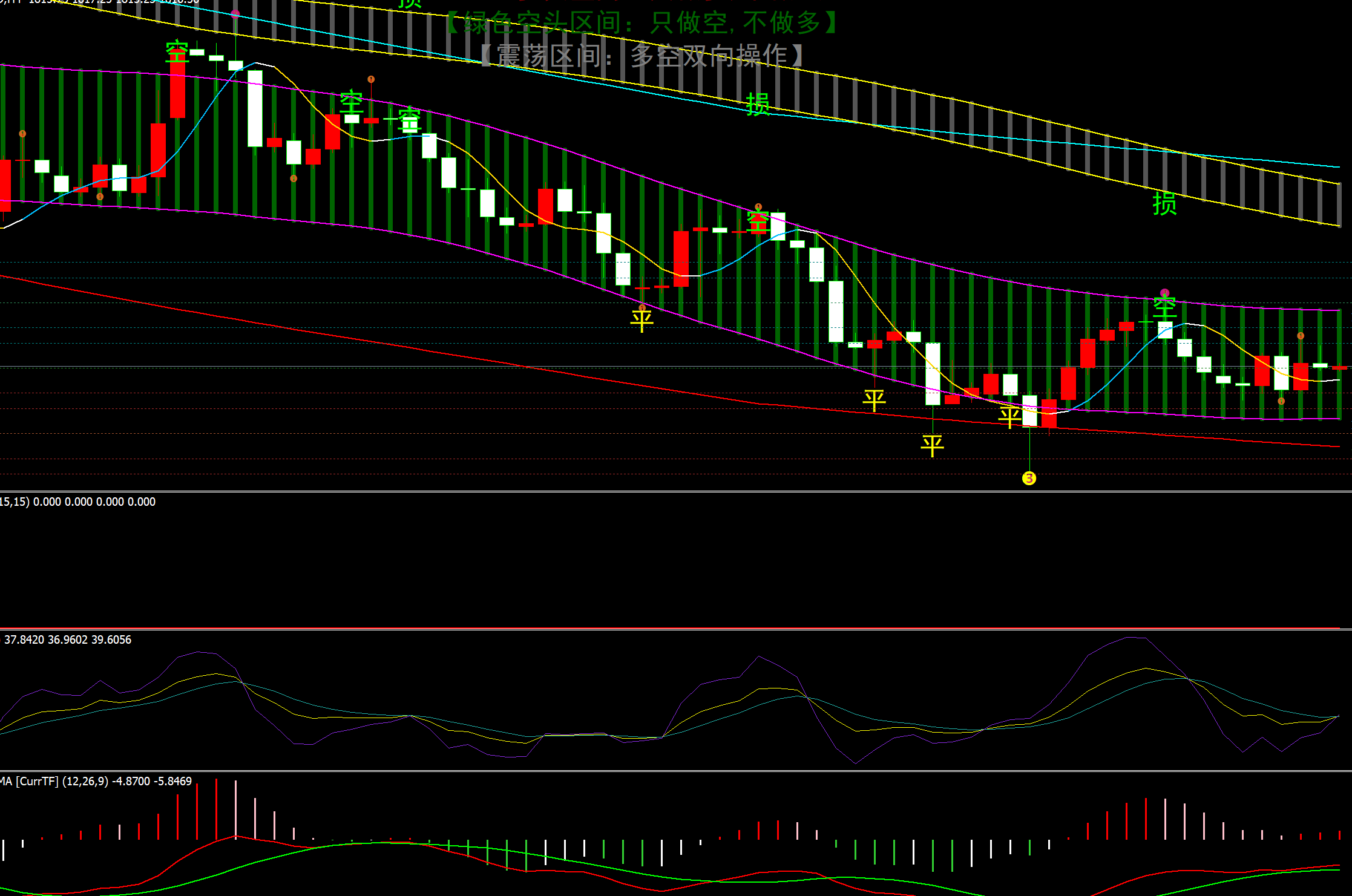The width and height of the screenshot is (1352, 896).
Task: Click the tall red candle under the leftmost 空
Action: [177, 91]
